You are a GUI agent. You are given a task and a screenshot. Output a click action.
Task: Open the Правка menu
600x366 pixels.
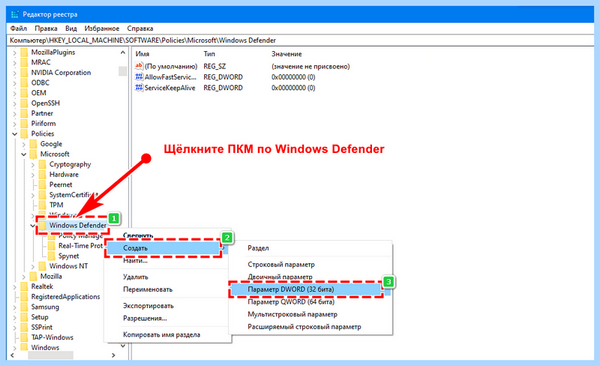[x=46, y=28]
